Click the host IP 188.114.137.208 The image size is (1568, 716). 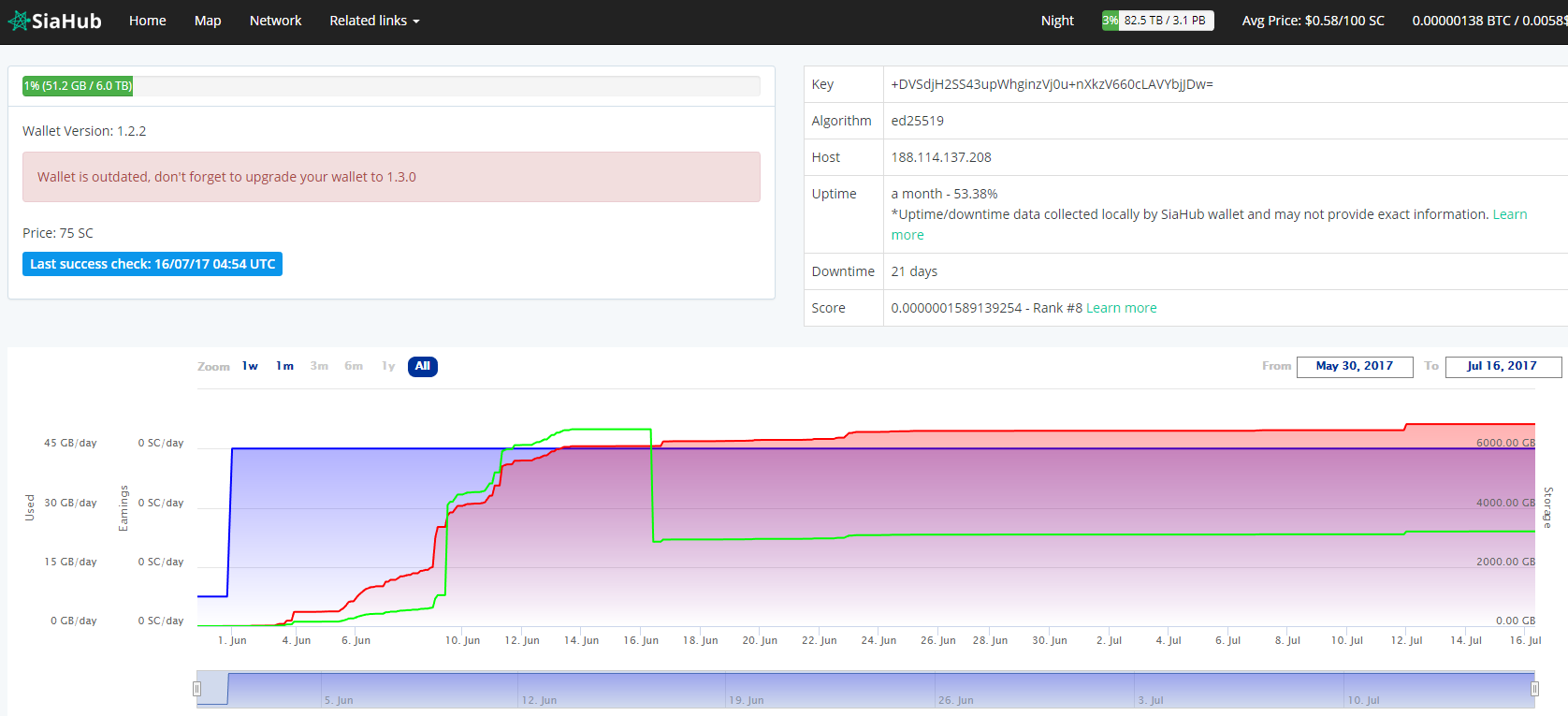pyautogui.click(x=941, y=157)
